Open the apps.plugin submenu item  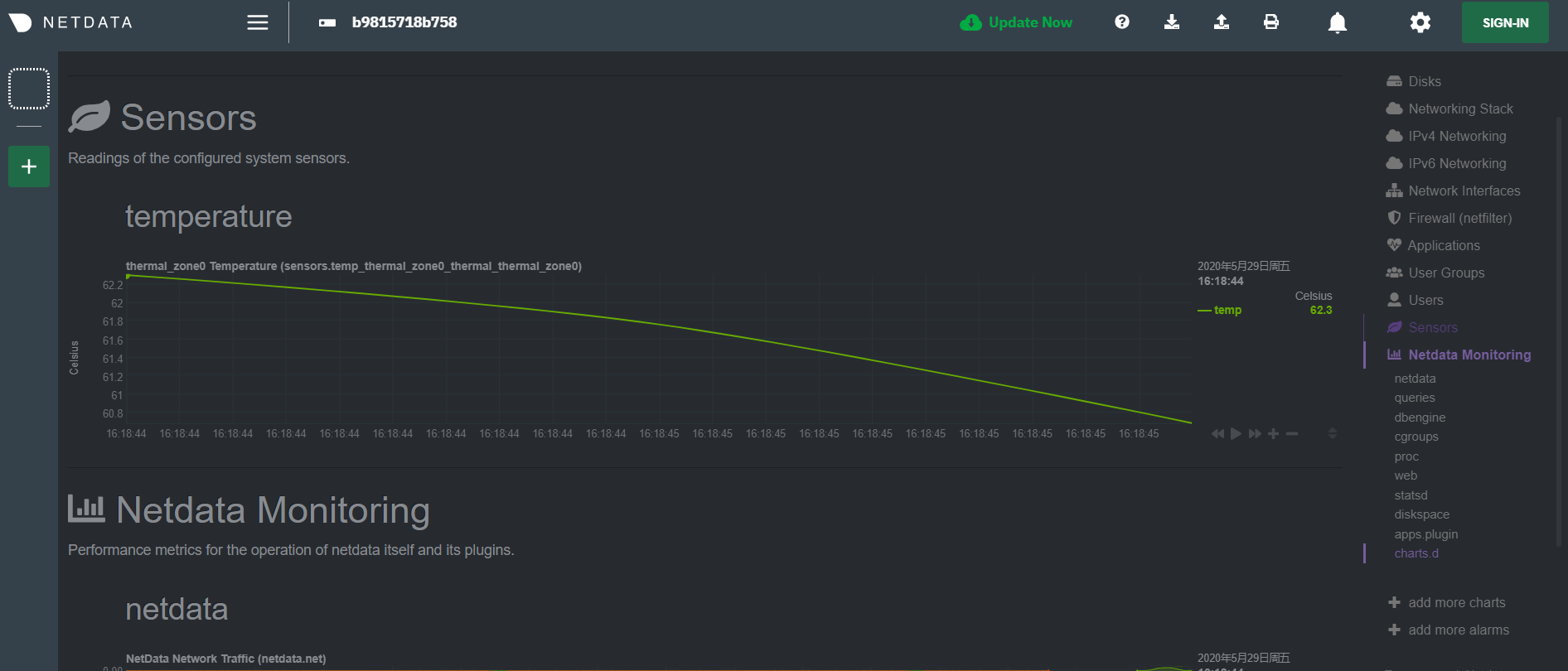point(1425,534)
